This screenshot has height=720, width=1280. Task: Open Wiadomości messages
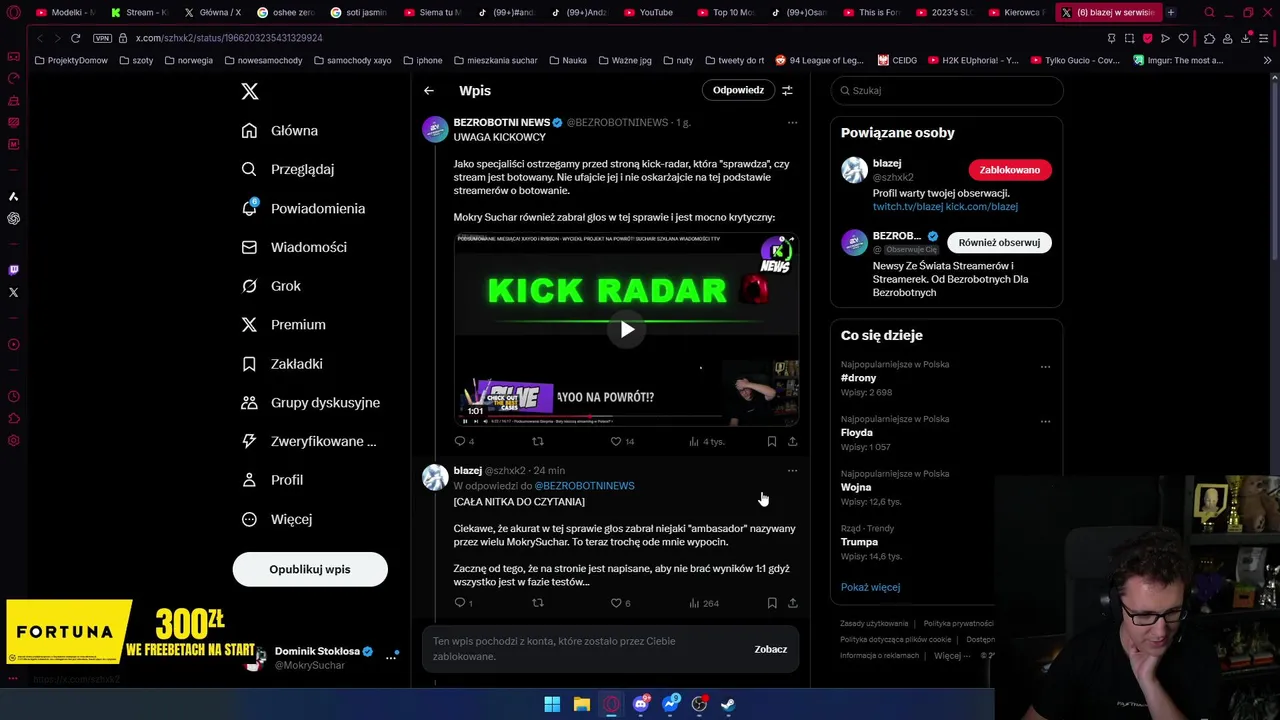(x=295, y=247)
